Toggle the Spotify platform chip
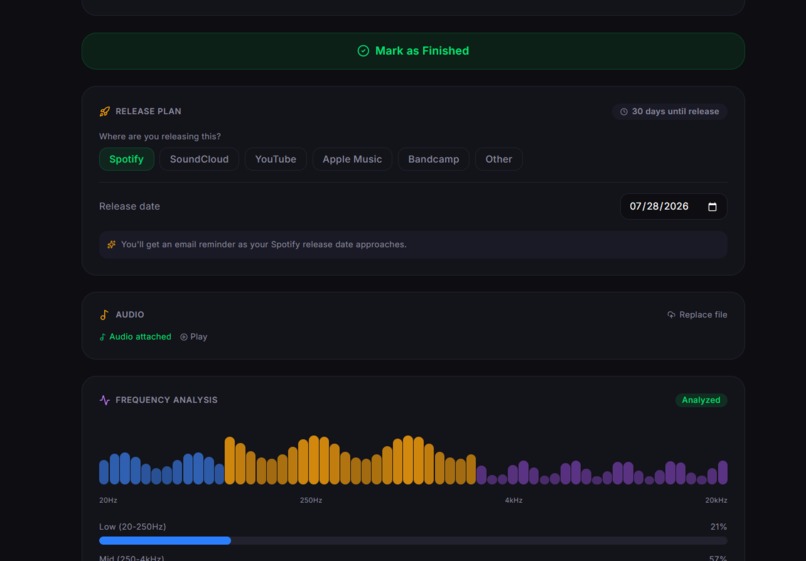 coord(126,159)
